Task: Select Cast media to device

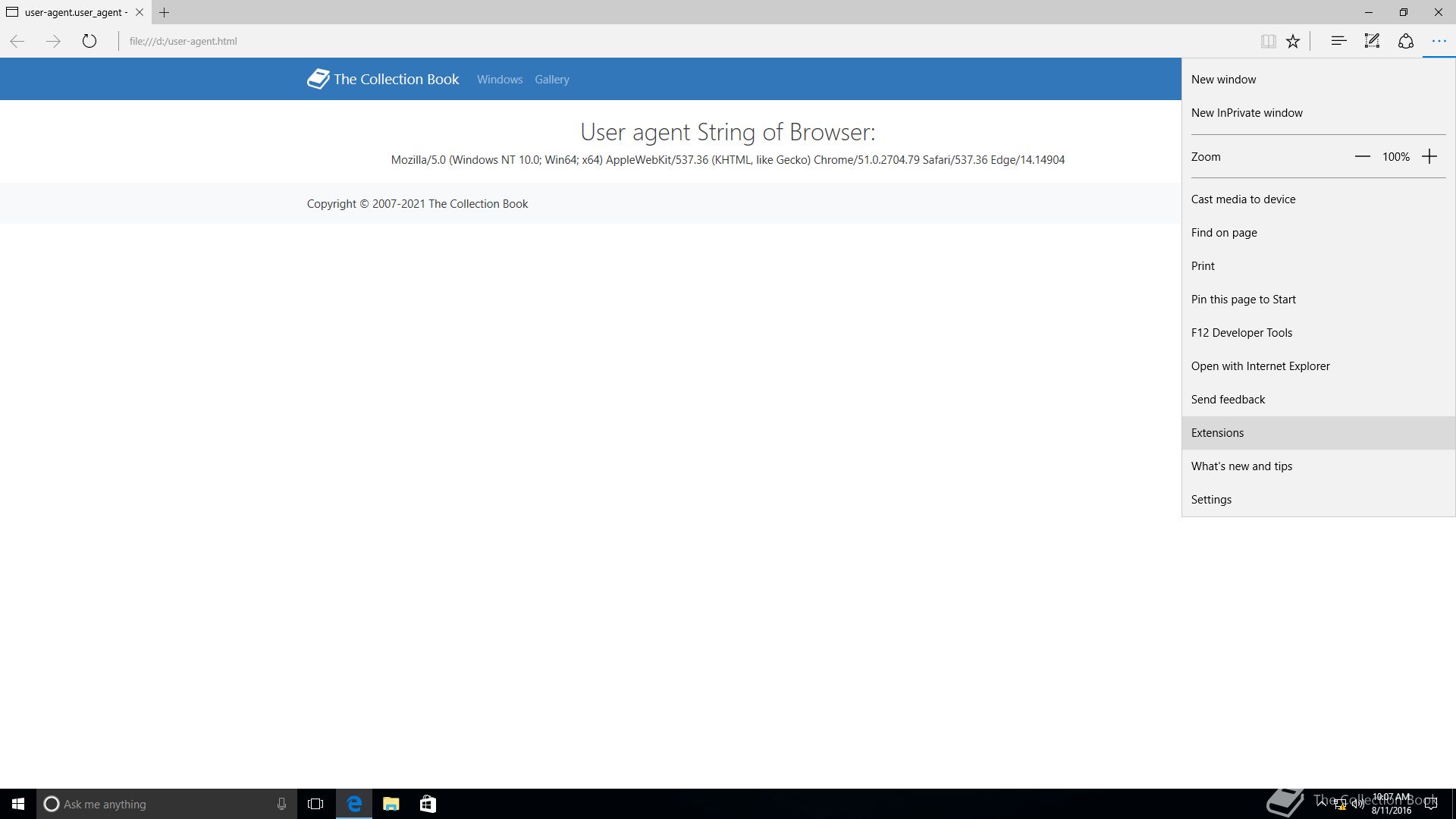Action: coord(1318,199)
